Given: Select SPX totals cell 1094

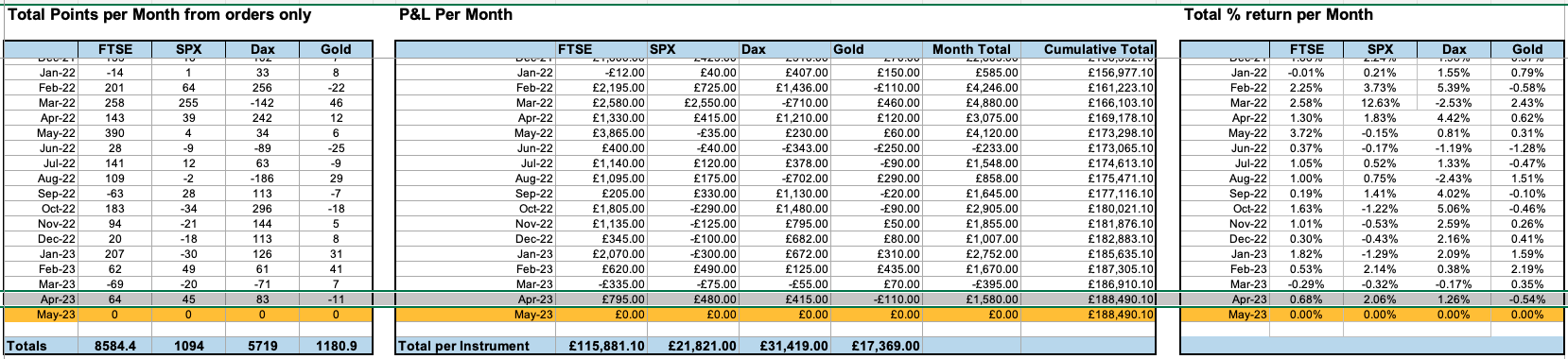Looking at the screenshot, I should 189,346.
